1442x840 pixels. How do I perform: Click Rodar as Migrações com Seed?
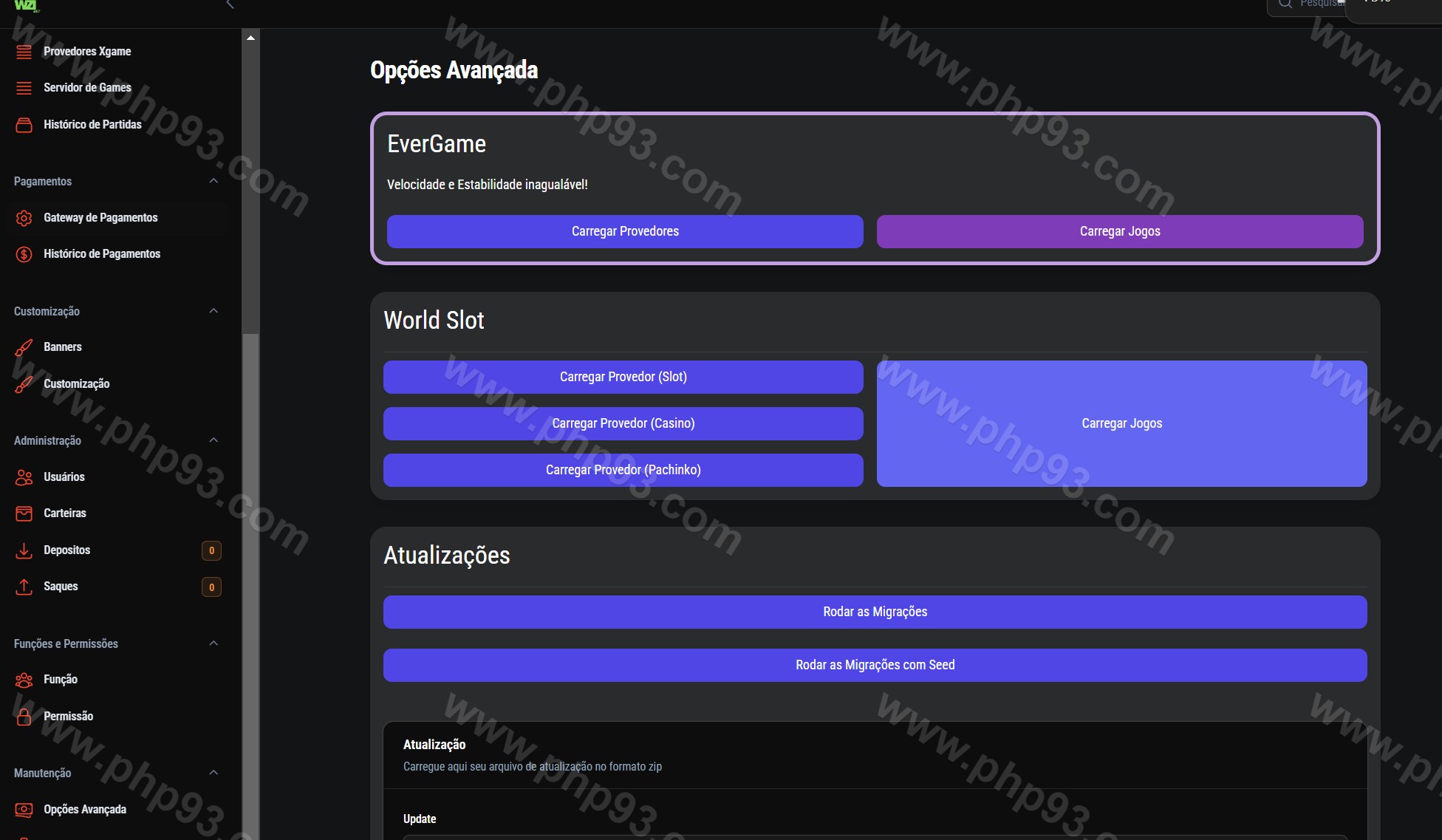(x=875, y=665)
